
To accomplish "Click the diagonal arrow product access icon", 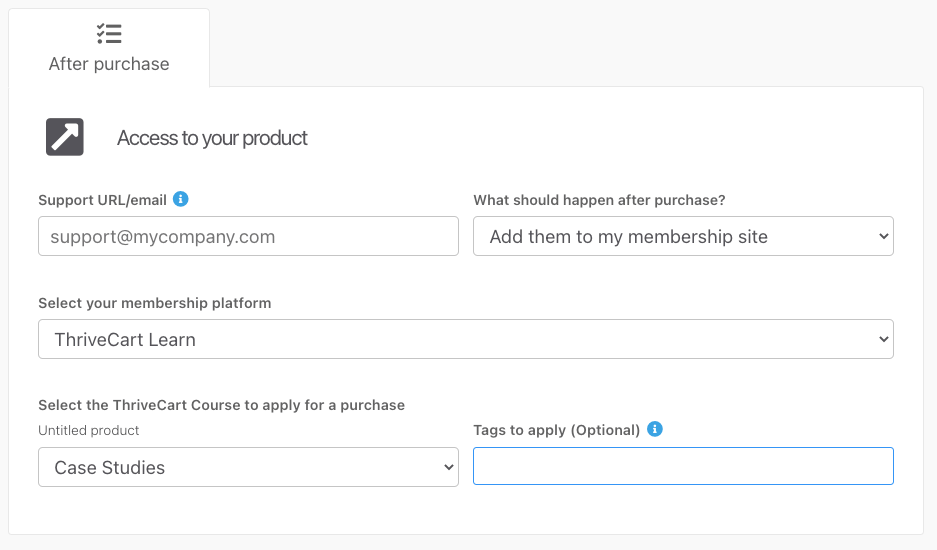I will click(x=65, y=137).
